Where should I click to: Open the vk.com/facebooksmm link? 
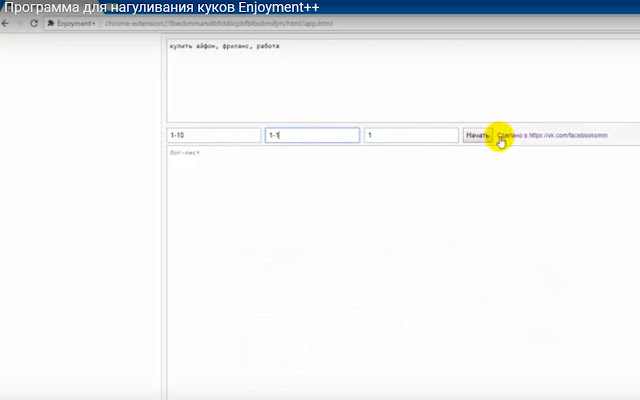click(x=568, y=135)
